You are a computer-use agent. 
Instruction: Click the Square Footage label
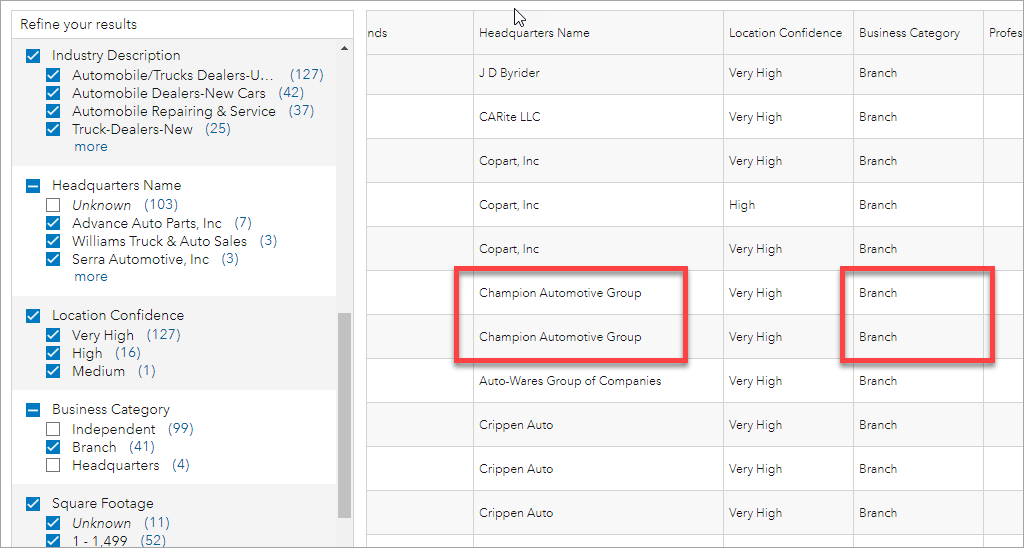(x=103, y=504)
